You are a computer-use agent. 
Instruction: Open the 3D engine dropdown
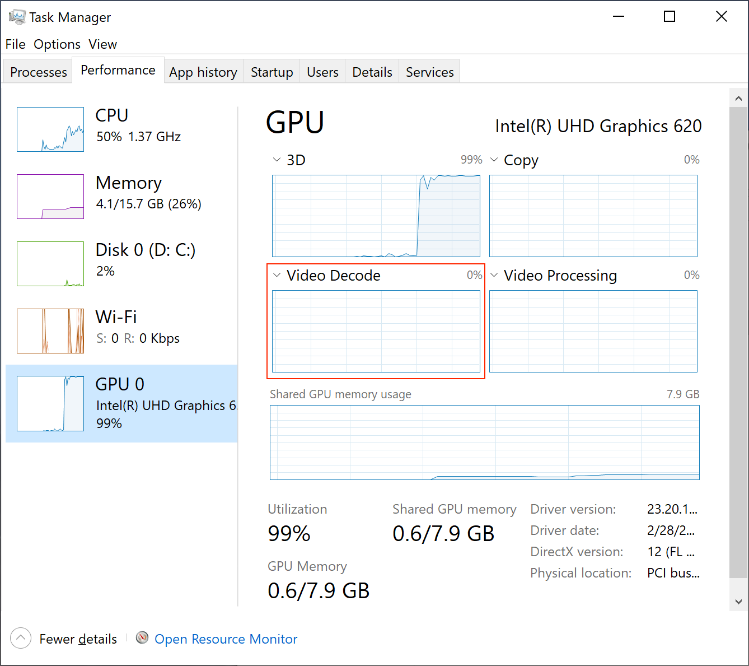pyautogui.click(x=277, y=160)
